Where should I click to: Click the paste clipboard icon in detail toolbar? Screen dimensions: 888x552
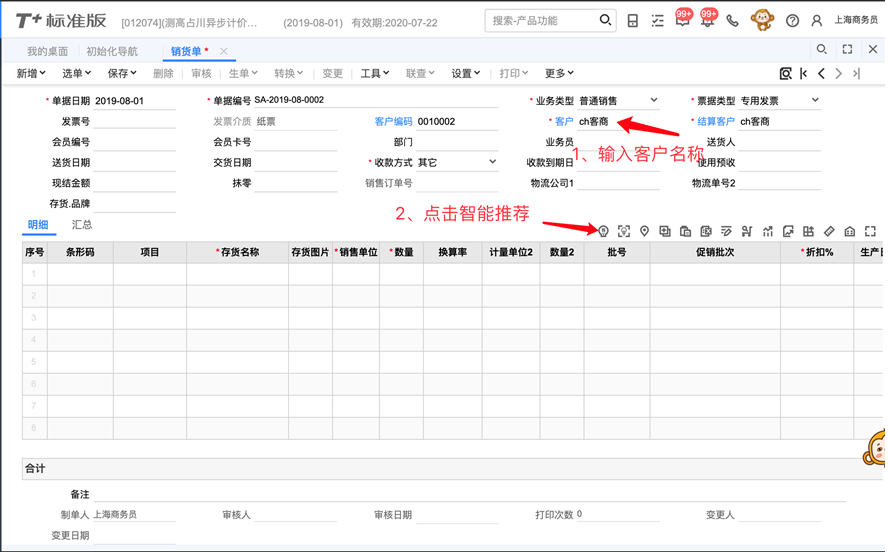pos(685,231)
